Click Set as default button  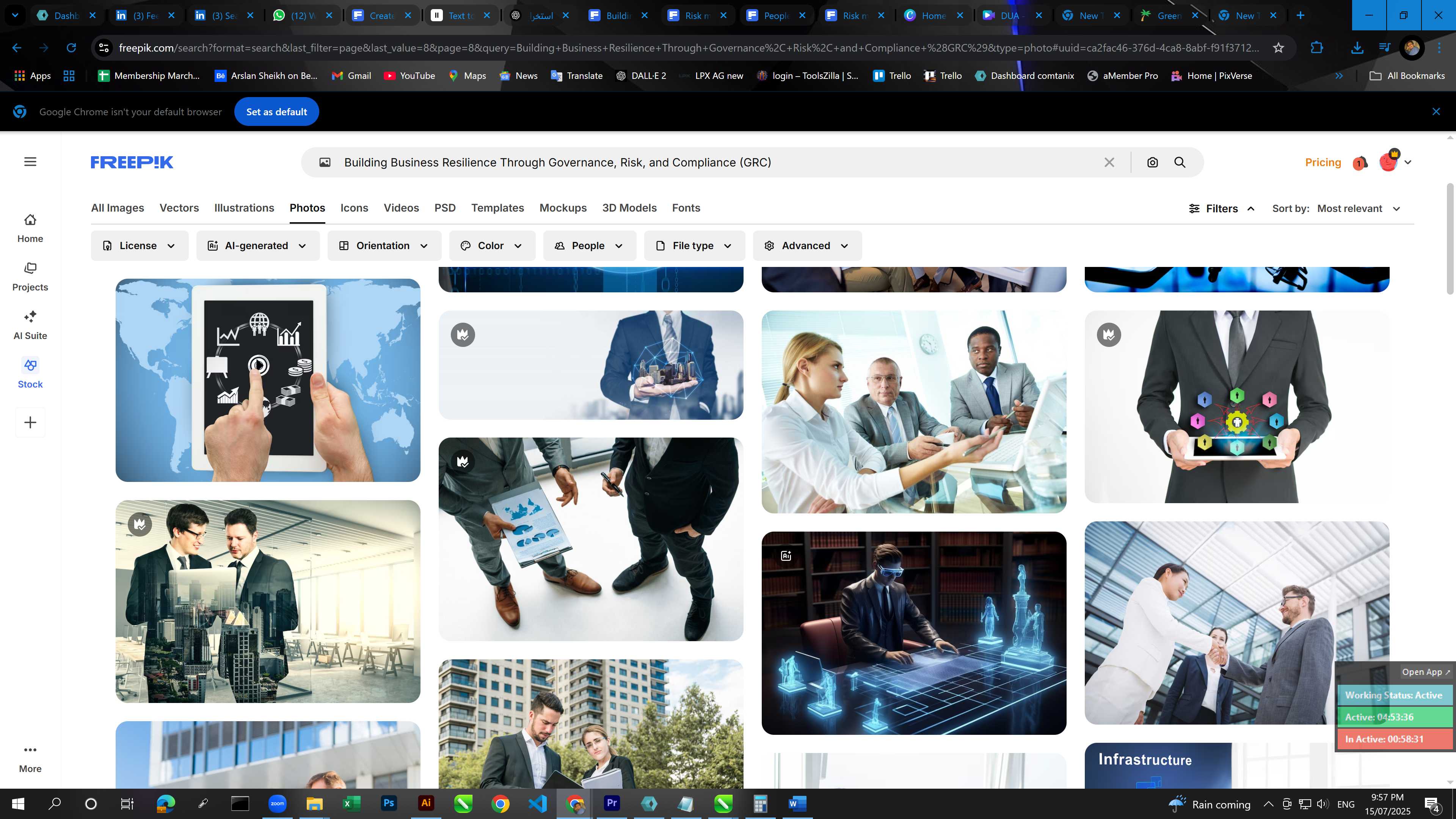[276, 112]
